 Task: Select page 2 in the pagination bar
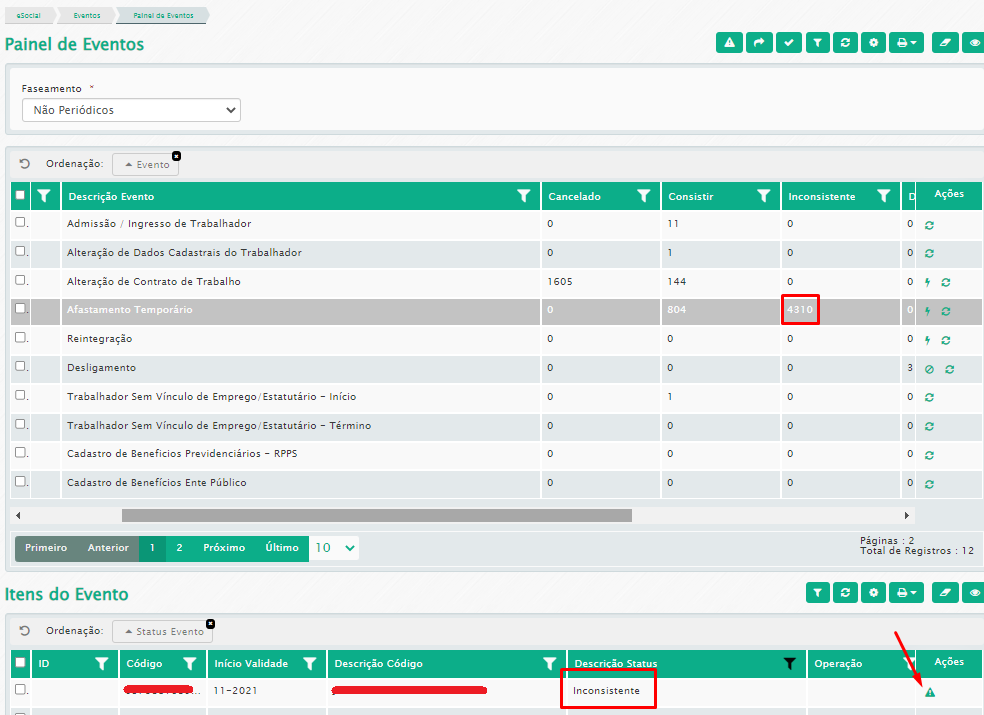179,548
